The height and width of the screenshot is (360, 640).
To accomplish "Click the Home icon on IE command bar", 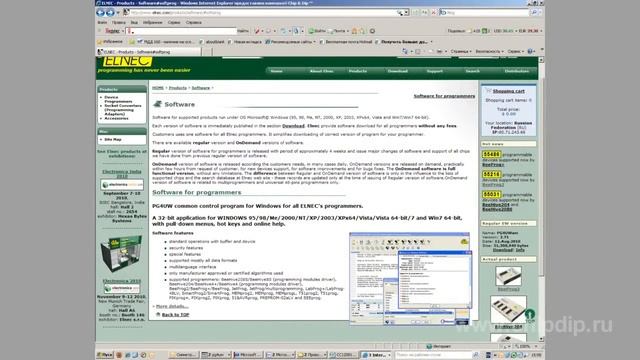I will click(404, 51).
